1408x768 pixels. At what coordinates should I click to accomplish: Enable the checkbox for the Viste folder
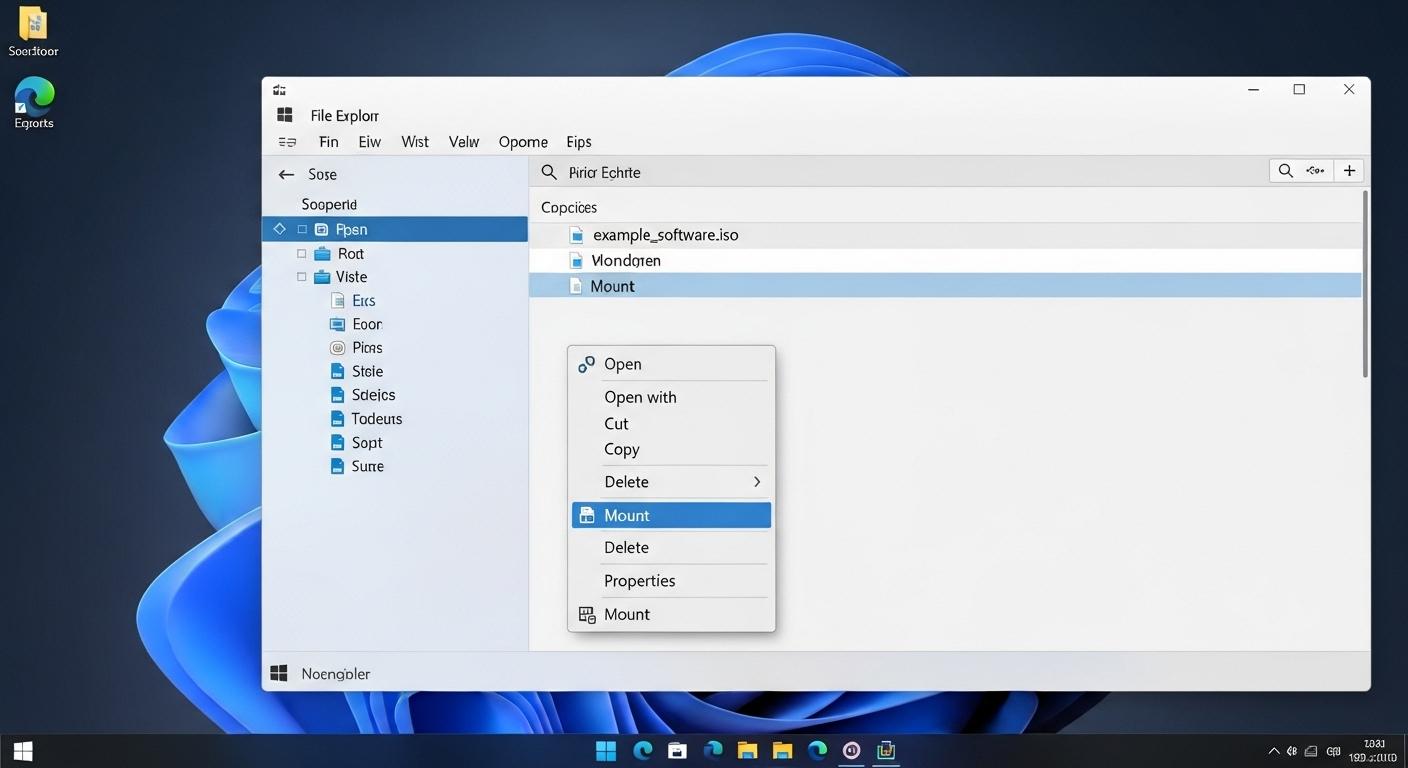tap(301, 277)
